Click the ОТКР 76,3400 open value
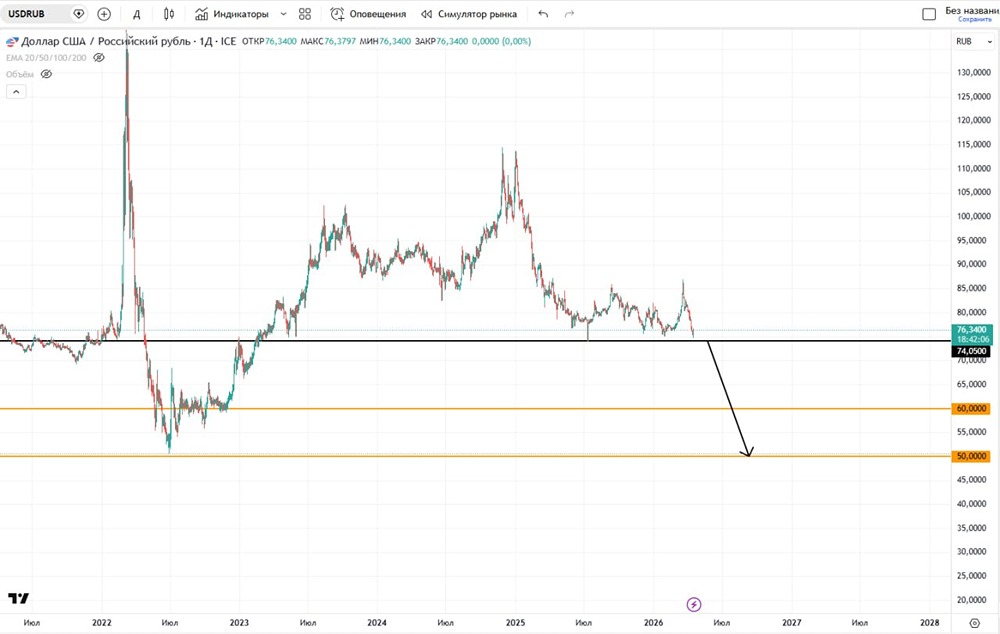Viewport: 1000px width, 634px height. 269,41
